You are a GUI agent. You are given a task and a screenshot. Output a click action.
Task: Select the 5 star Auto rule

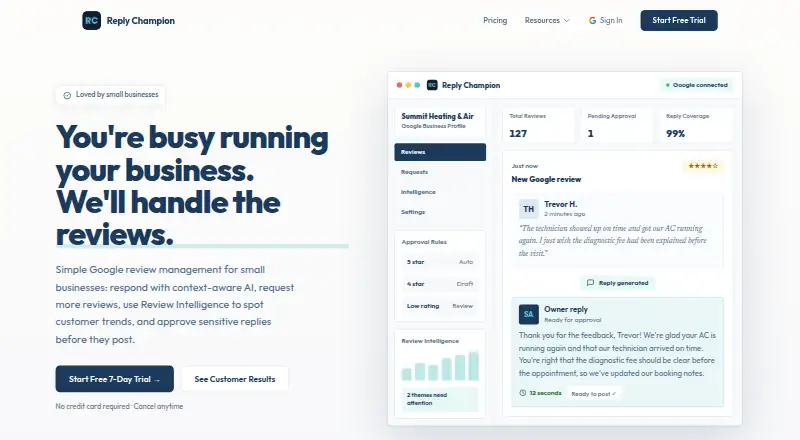coord(440,262)
